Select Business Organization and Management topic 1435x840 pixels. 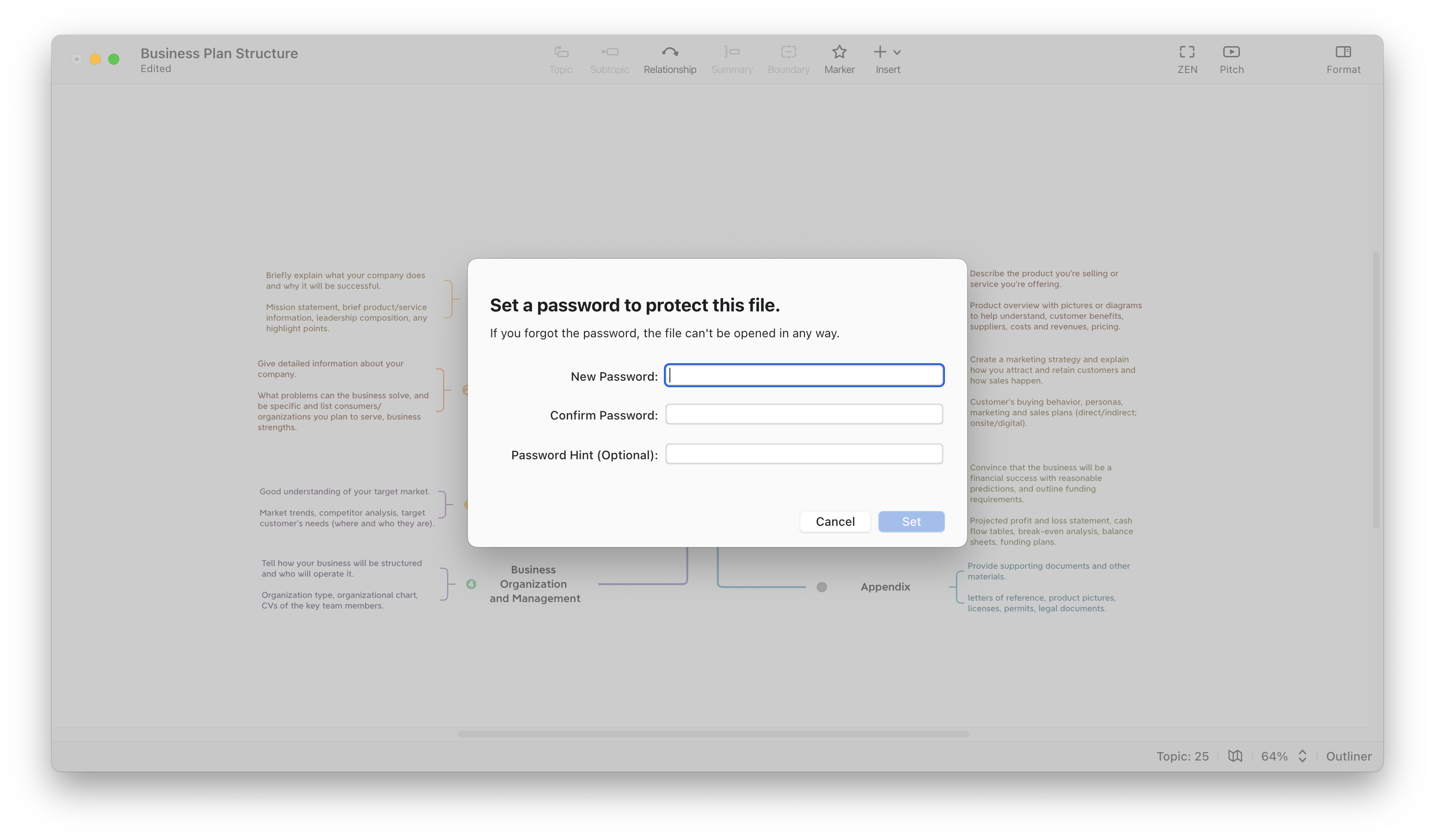click(534, 584)
